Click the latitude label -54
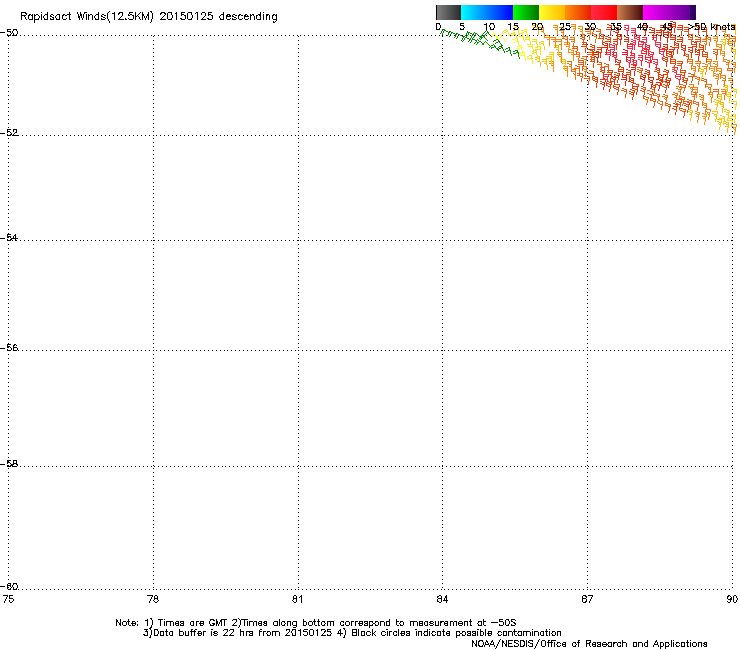This screenshot has width=740, height=650. 9,238
